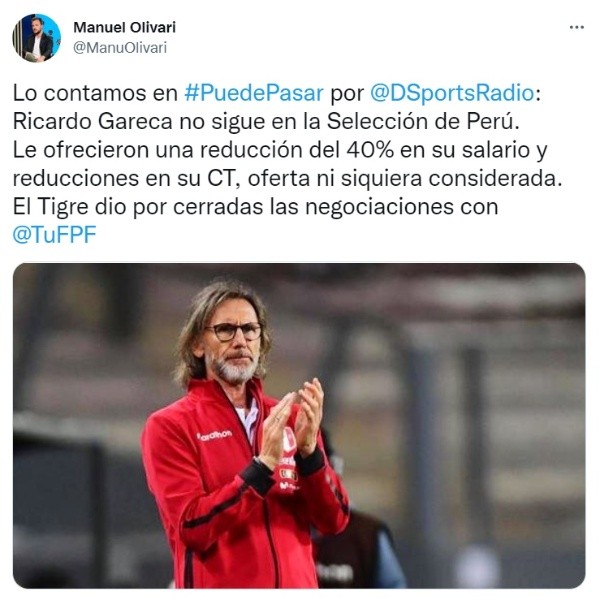600x600 pixels.
Task: Click the text 'Le ofrecieron una reducción del 40%'
Action: coord(203,150)
